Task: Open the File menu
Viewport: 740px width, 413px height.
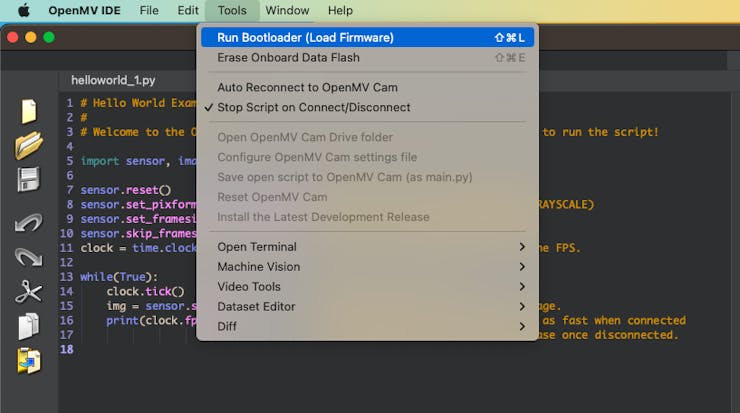Action: click(149, 10)
